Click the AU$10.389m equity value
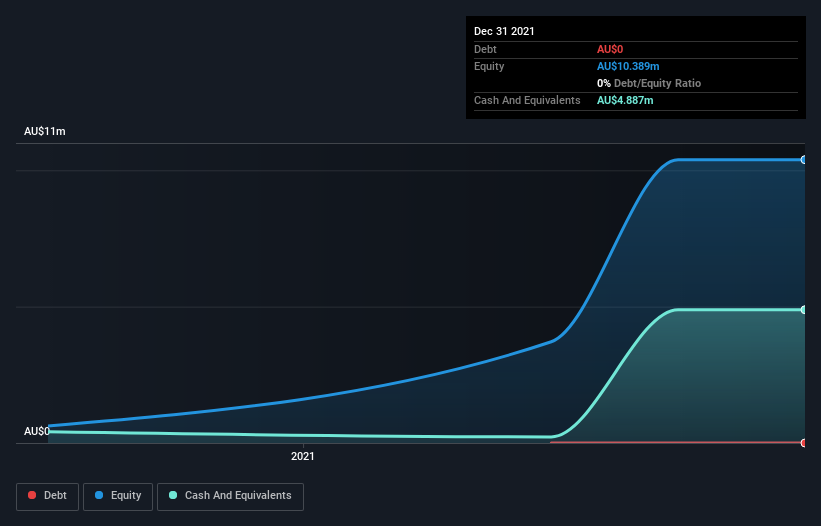 (x=628, y=66)
